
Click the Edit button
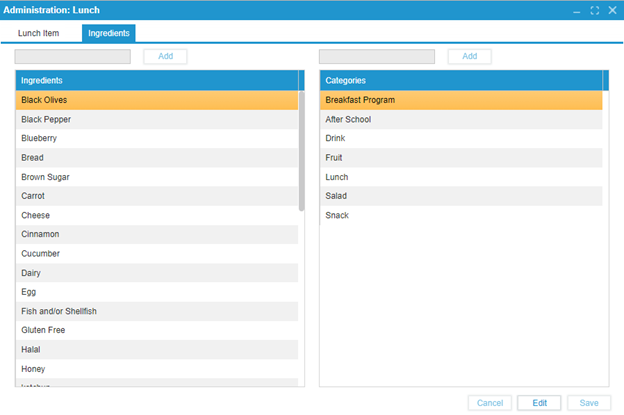(x=539, y=403)
